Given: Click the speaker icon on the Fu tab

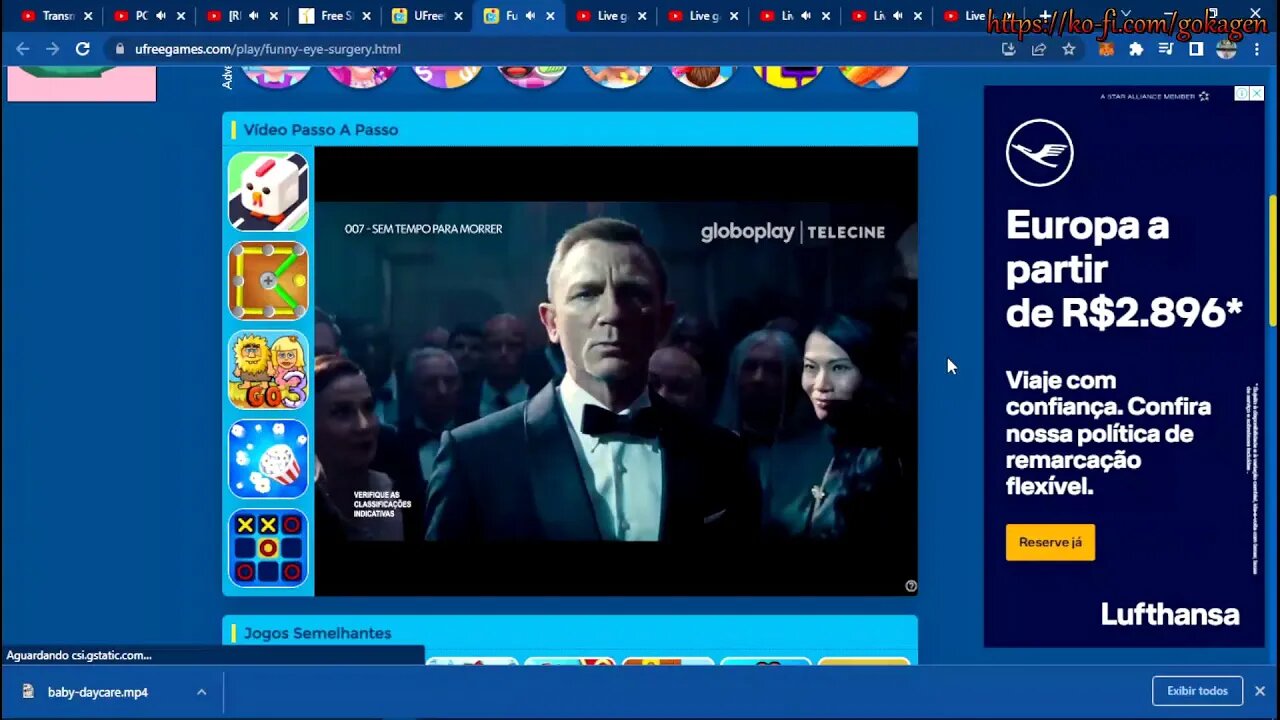Looking at the screenshot, I should coord(530,16).
